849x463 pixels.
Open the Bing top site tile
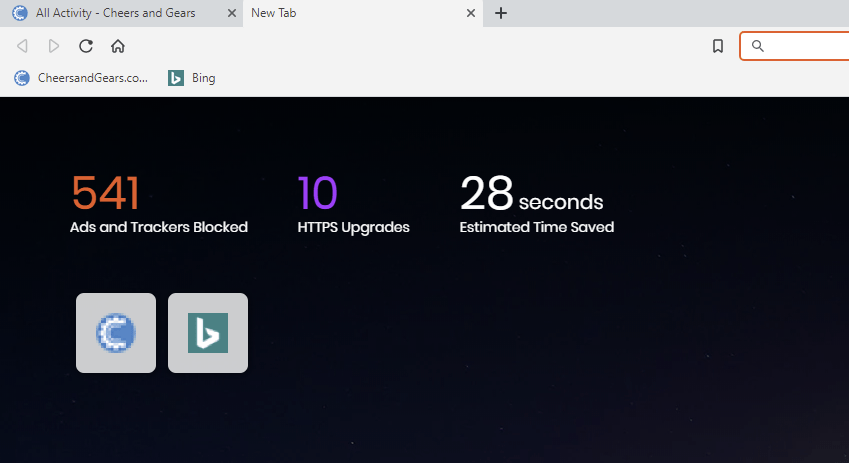click(x=208, y=333)
